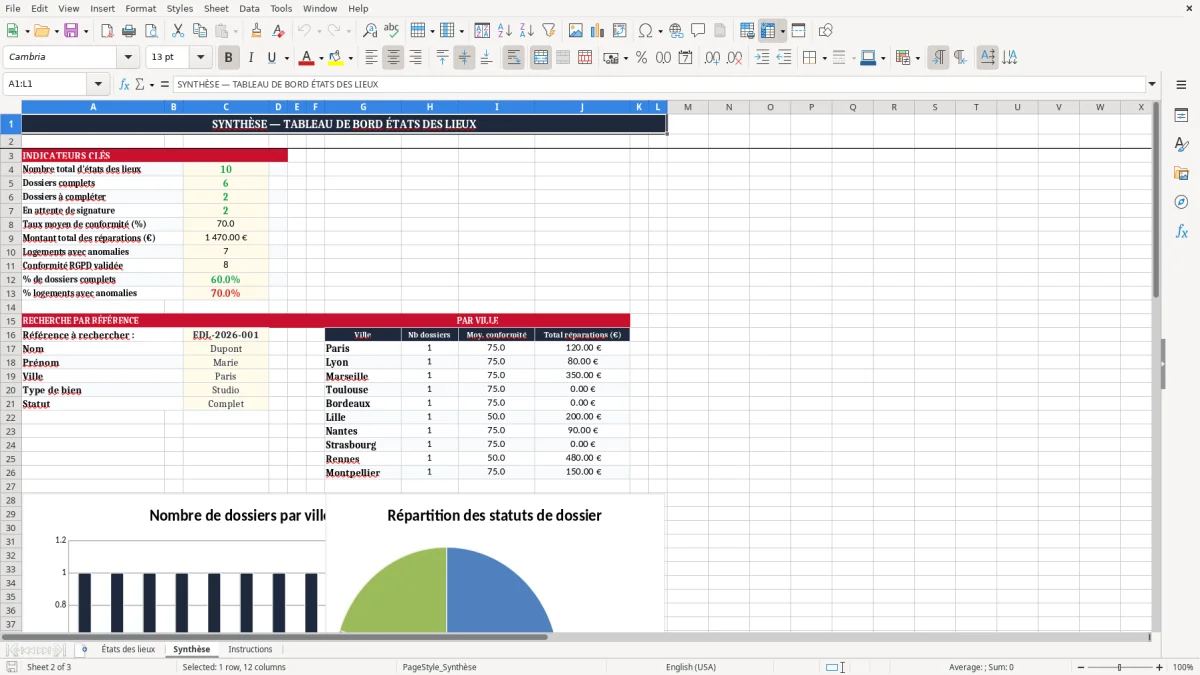Click the Sort Descending icon
Viewport: 1200px width, 675px height.
point(527,31)
